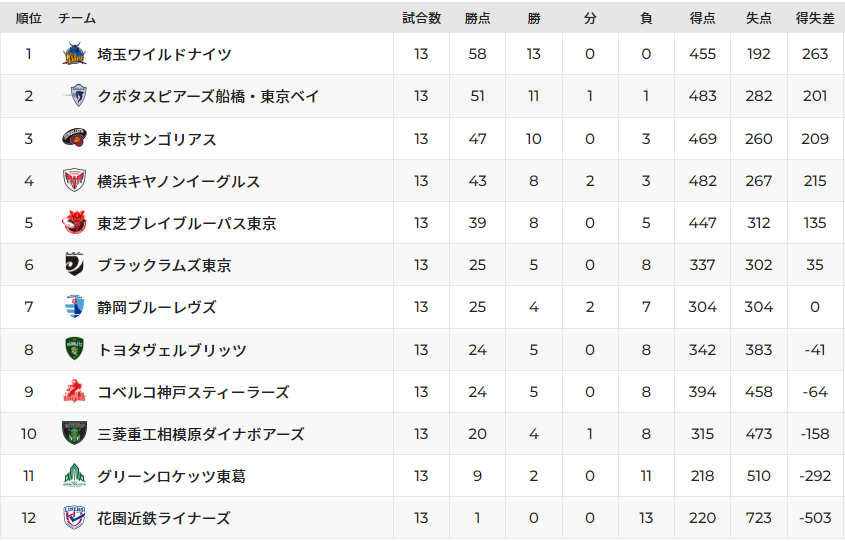This screenshot has width=845, height=541.
Task: Click the 試合数 column header
Action: click(x=421, y=18)
